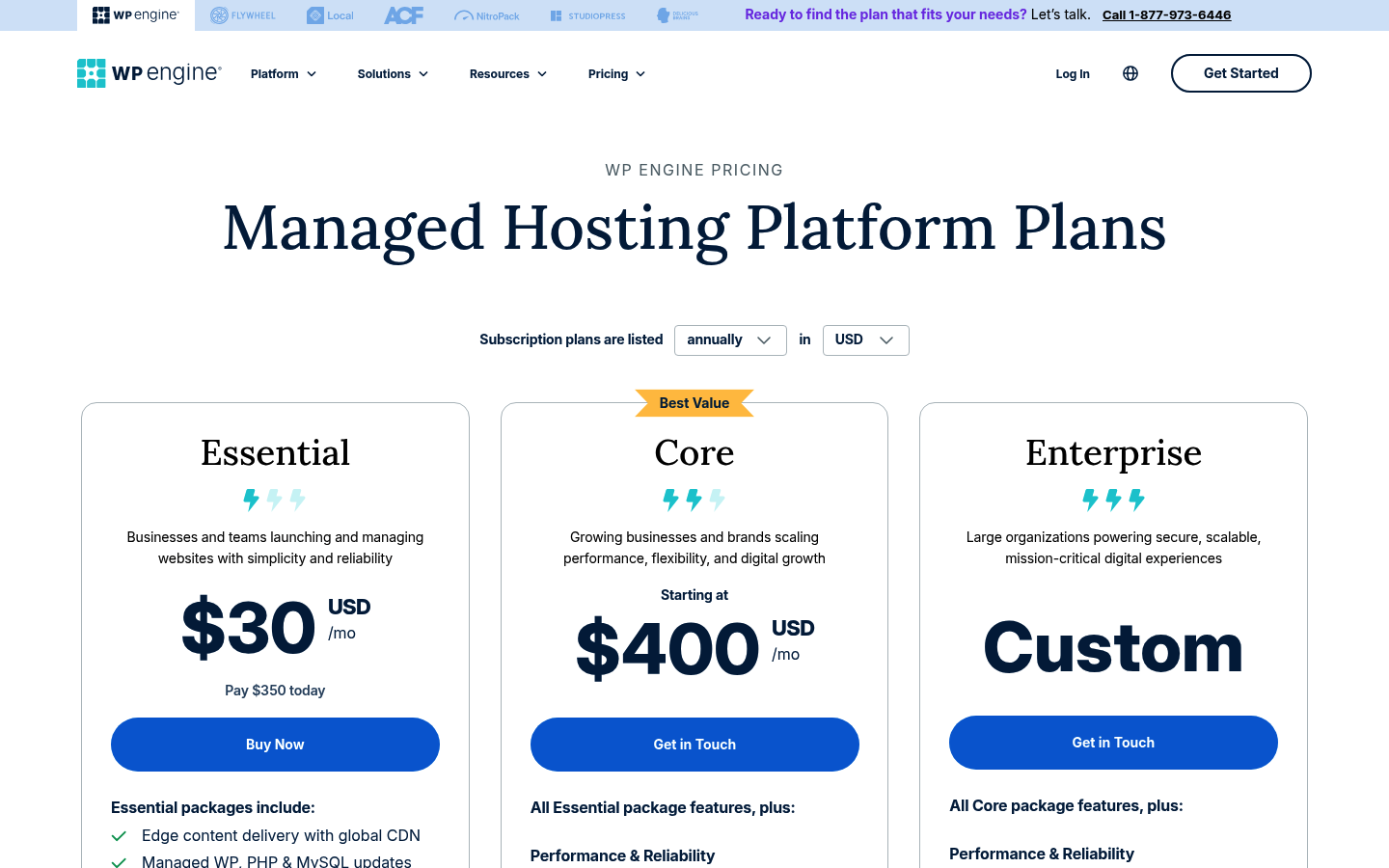Expand the Pricing menu
This screenshot has height=868, width=1389.
pos(616,73)
